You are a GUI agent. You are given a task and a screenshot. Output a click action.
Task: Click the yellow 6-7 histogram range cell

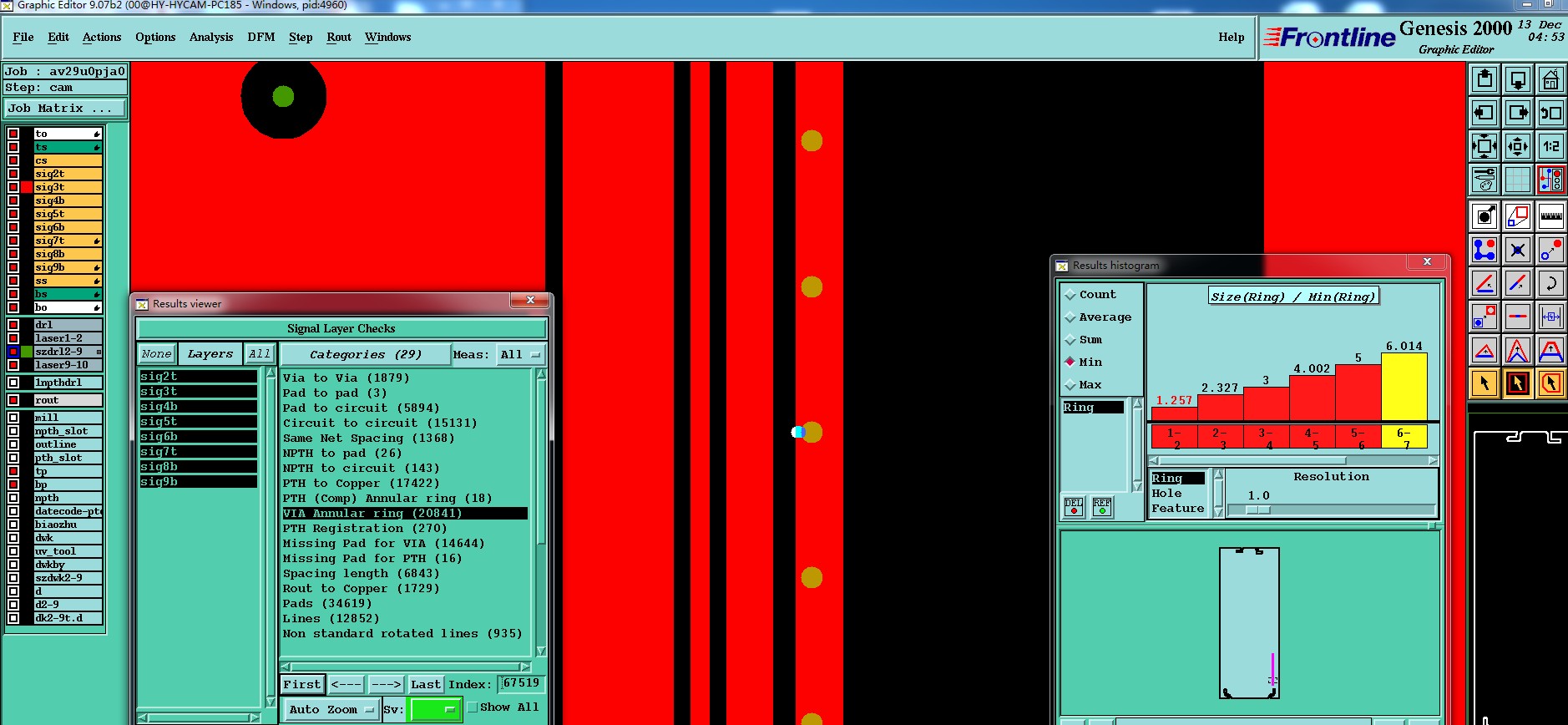[1404, 437]
